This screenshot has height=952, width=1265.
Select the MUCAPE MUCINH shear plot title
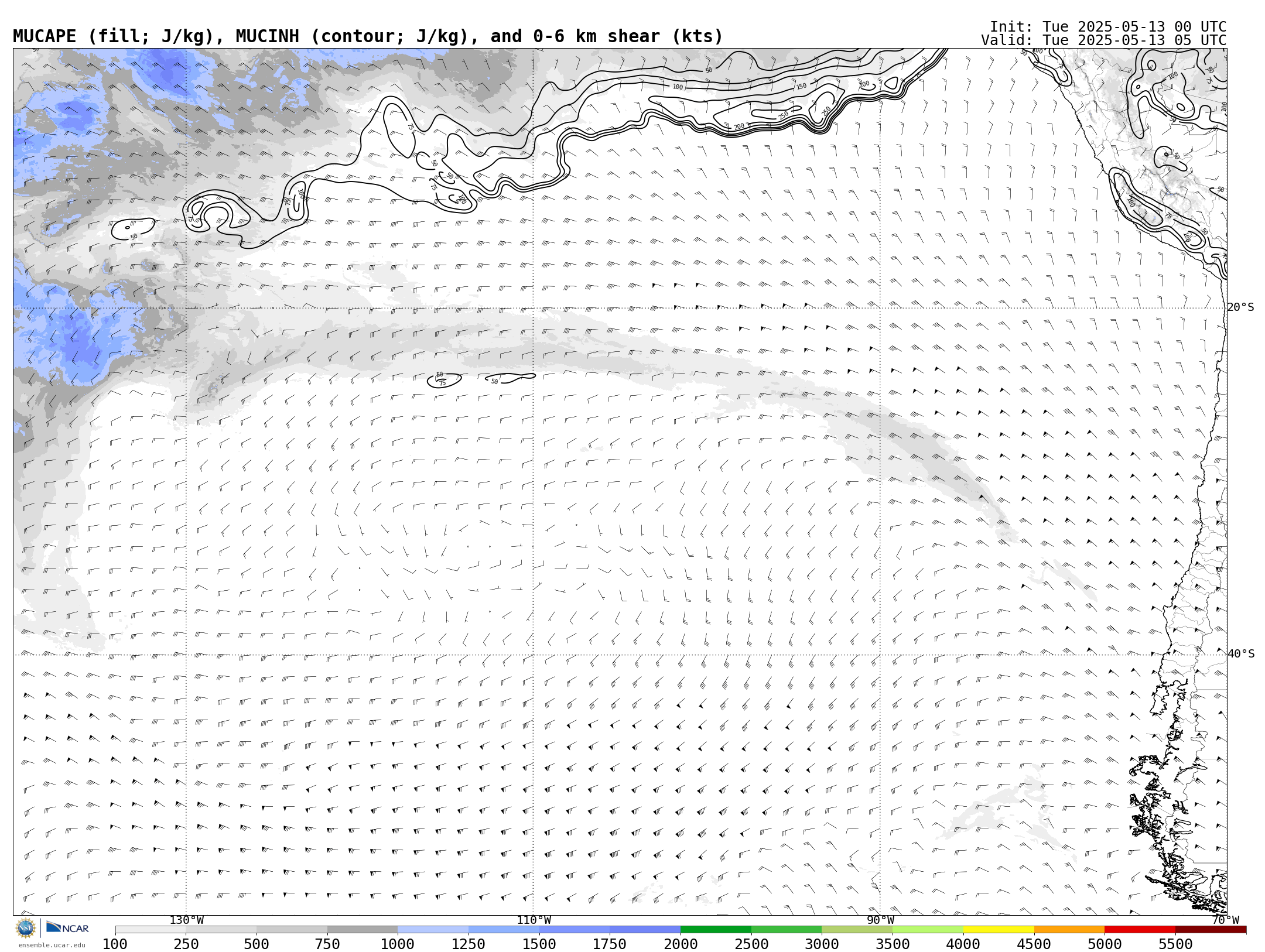point(368,36)
